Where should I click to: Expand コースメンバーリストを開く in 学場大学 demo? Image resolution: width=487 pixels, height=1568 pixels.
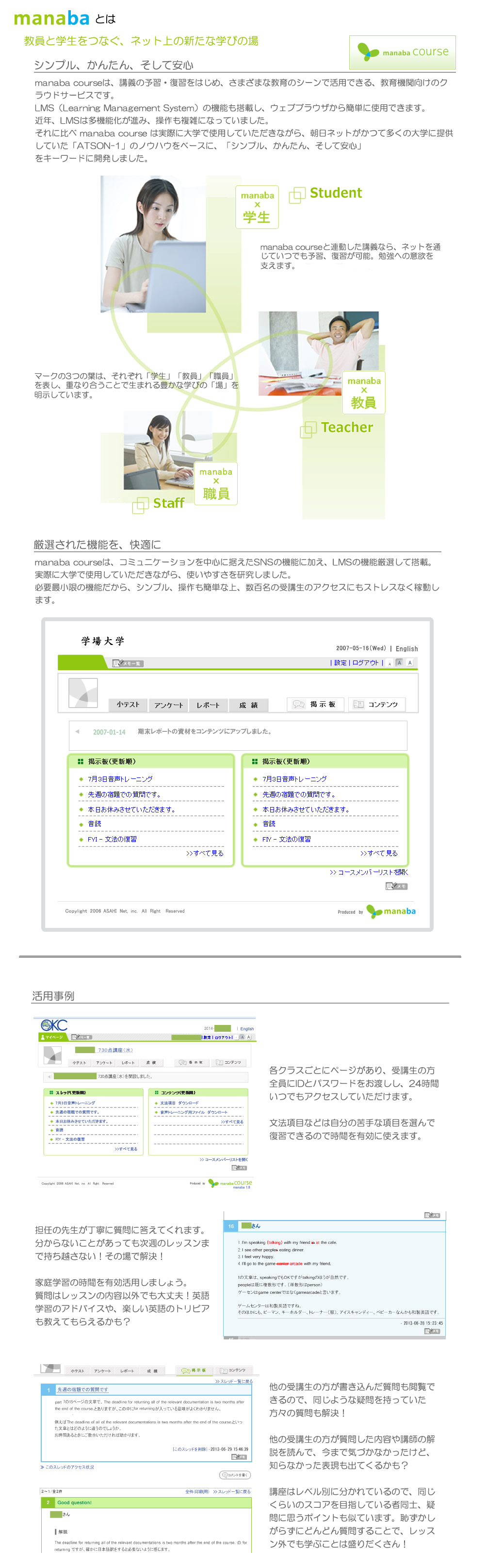click(369, 872)
